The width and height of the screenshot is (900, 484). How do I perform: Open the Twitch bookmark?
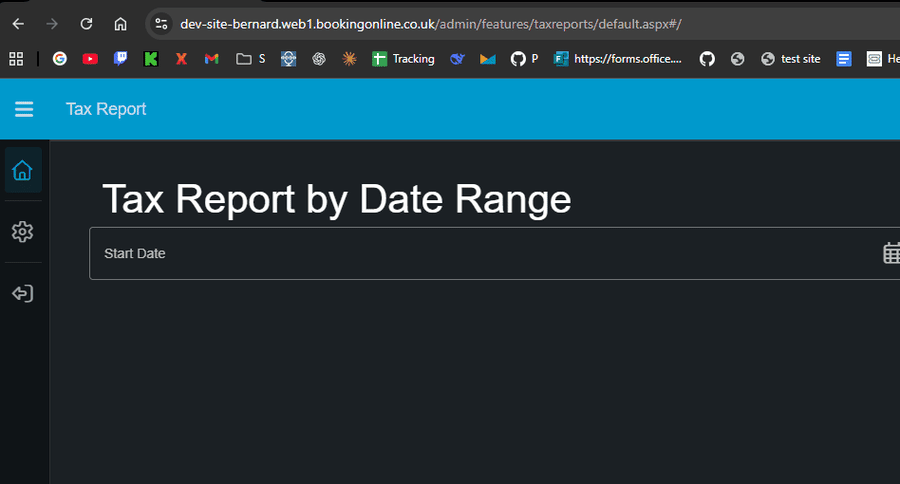pos(120,59)
